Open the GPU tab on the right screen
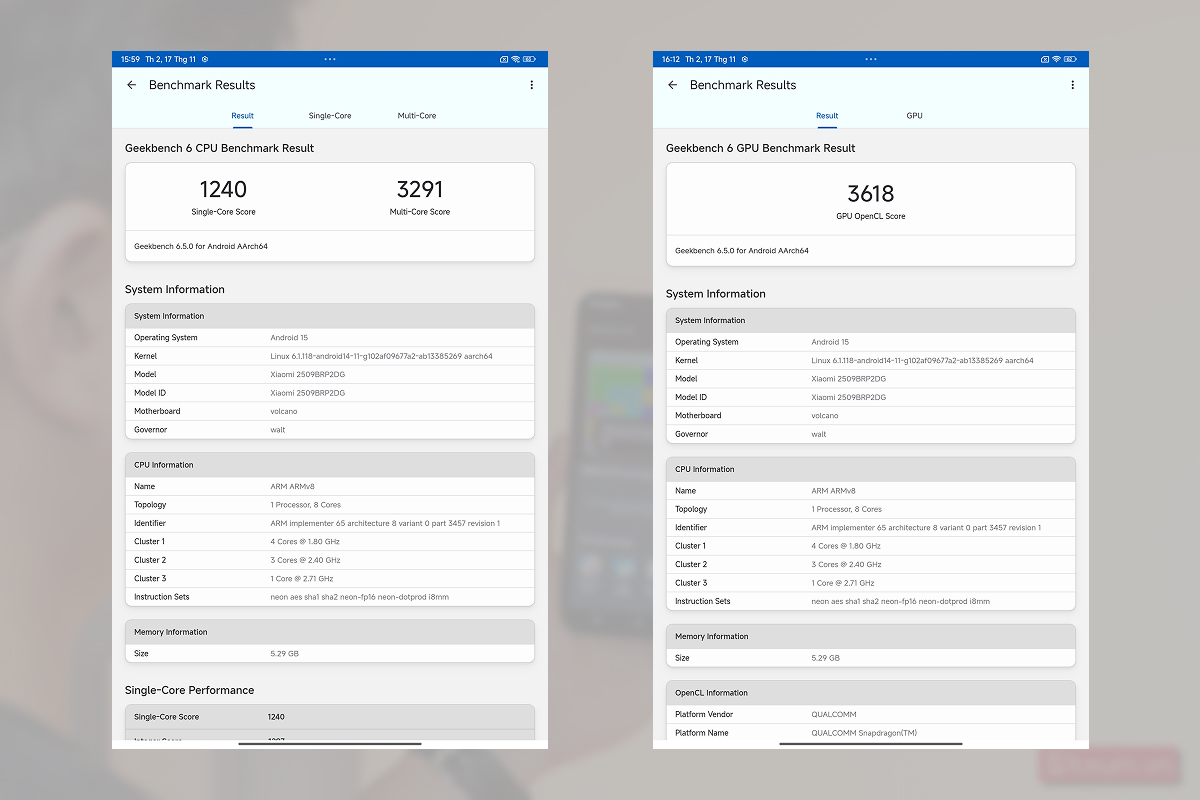 (x=914, y=115)
